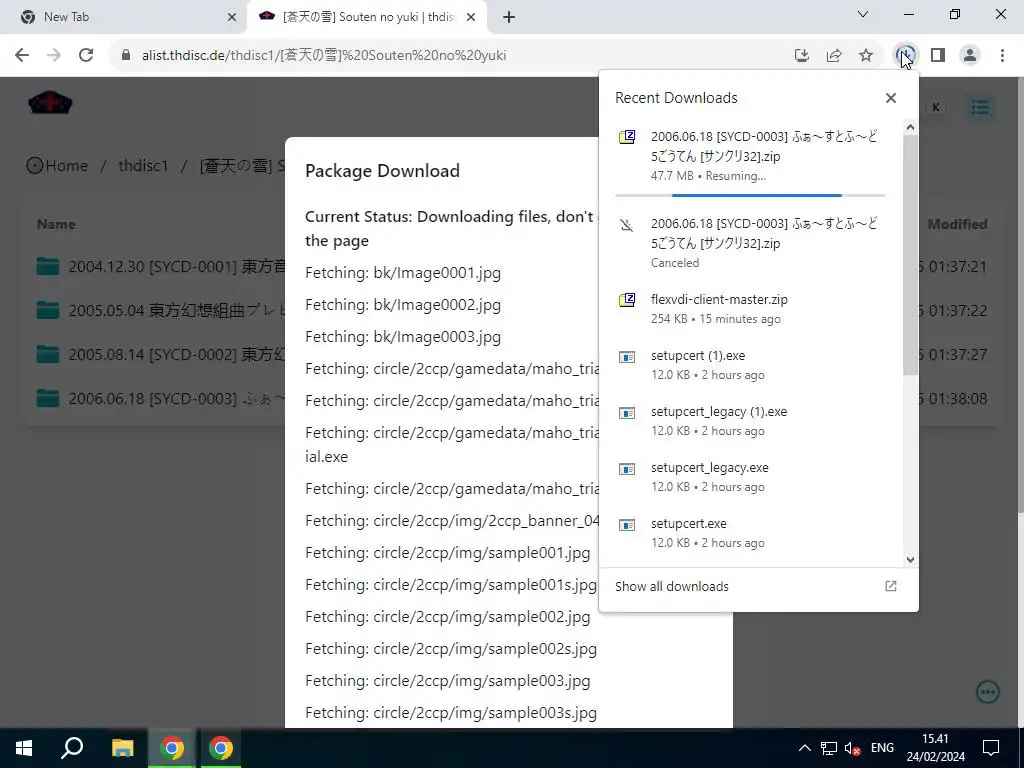Viewport: 1024px width, 768px height.
Task: Open setupcert_legacy.exe download
Action: pyautogui.click(x=750, y=477)
